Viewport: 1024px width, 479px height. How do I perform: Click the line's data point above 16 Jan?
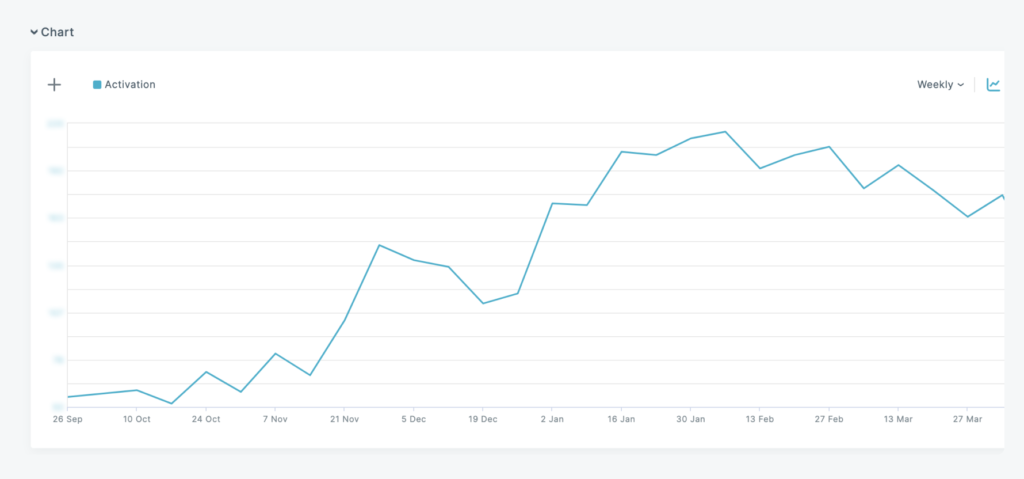[x=622, y=152]
